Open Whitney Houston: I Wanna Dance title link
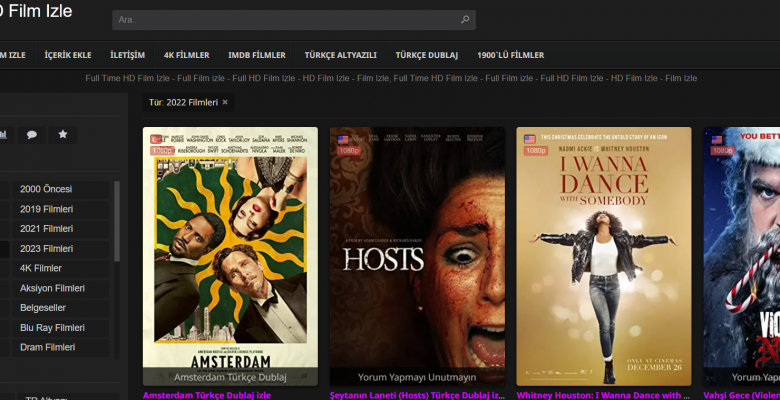The image size is (780, 400). 603,395
